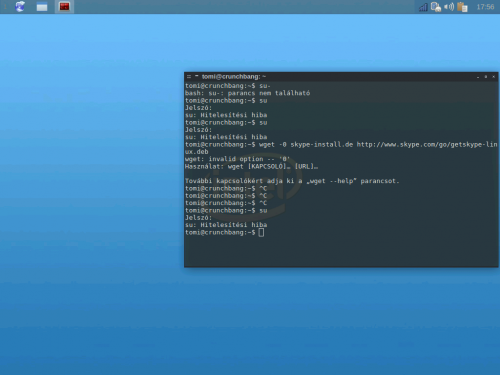Open the terminal window menu icon in title bar

pos(189,77)
